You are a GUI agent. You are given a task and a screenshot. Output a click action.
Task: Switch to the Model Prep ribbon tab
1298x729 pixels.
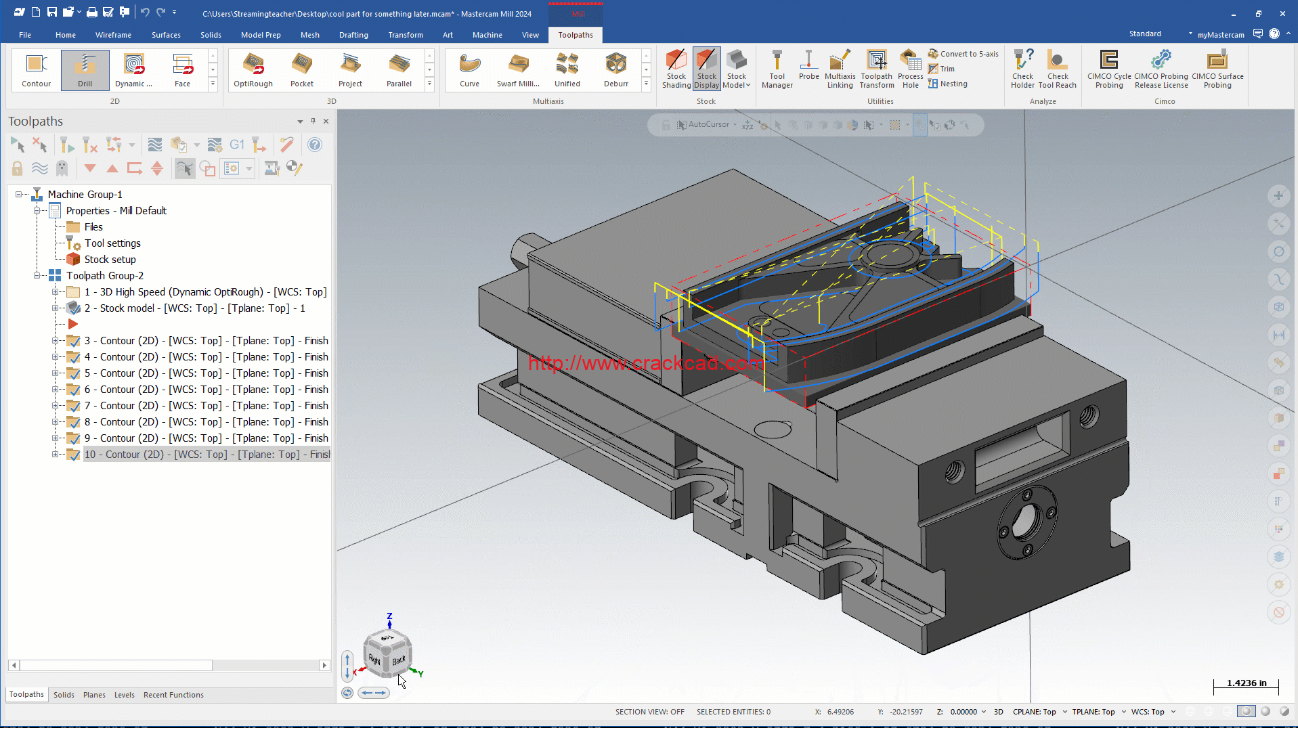(x=261, y=35)
